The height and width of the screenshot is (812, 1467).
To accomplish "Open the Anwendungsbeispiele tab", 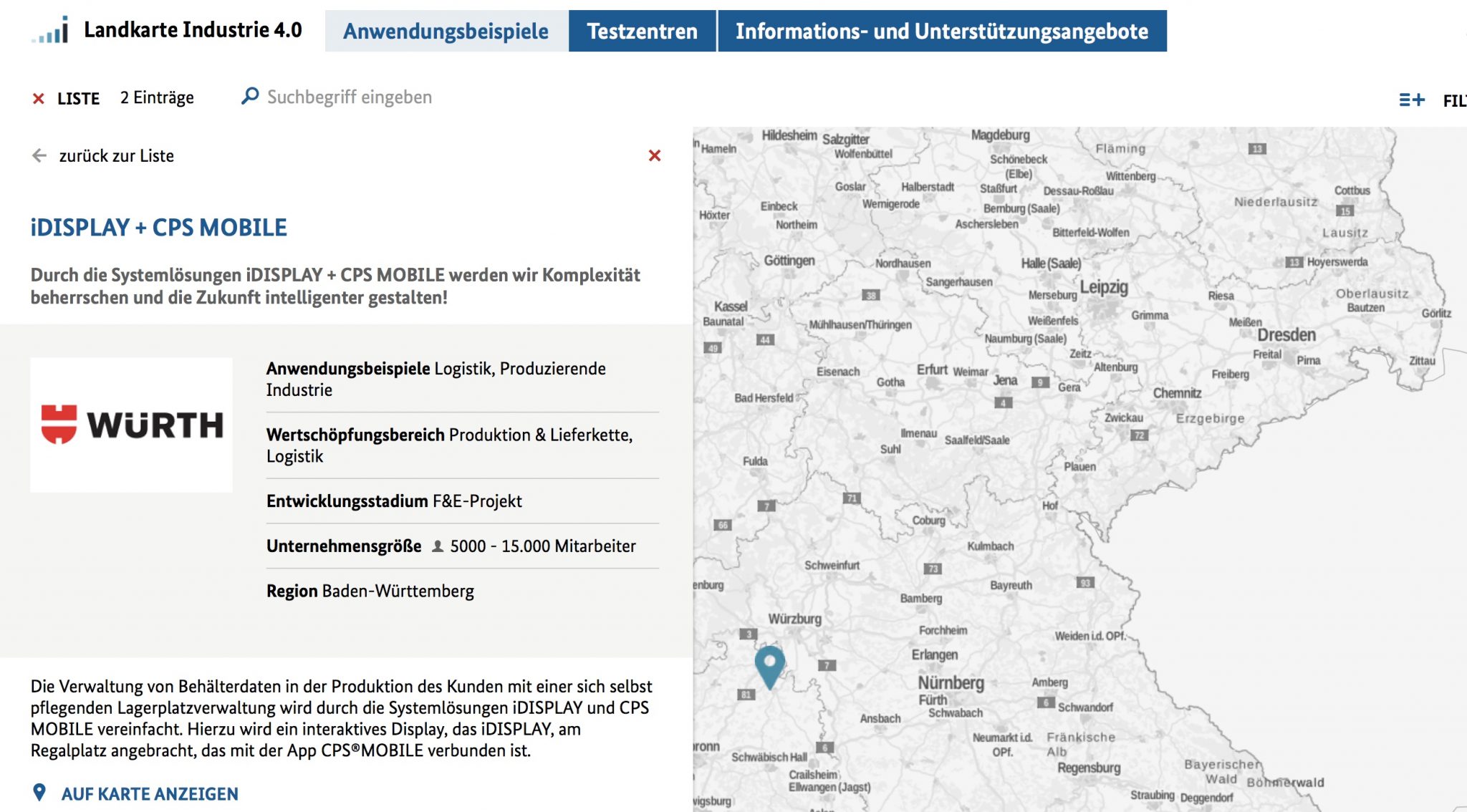I will tap(446, 31).
